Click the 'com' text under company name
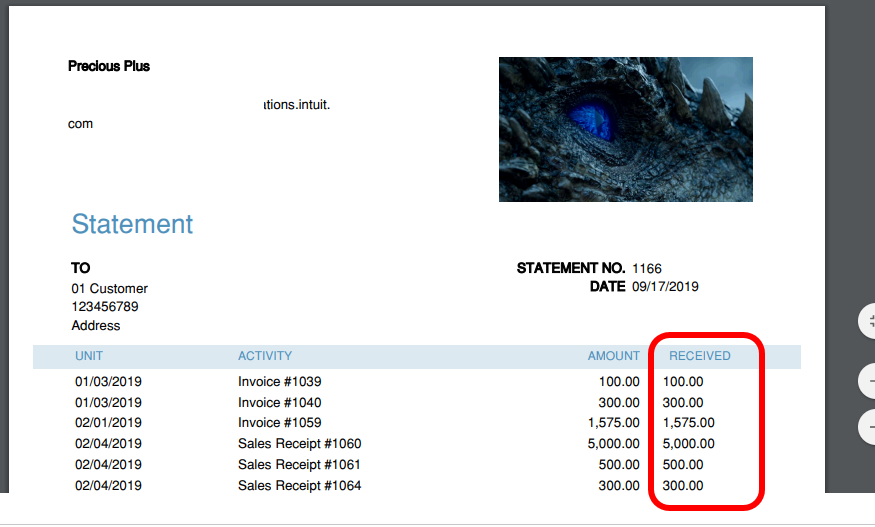Screen dimensions: 875x527 [x=80, y=124]
